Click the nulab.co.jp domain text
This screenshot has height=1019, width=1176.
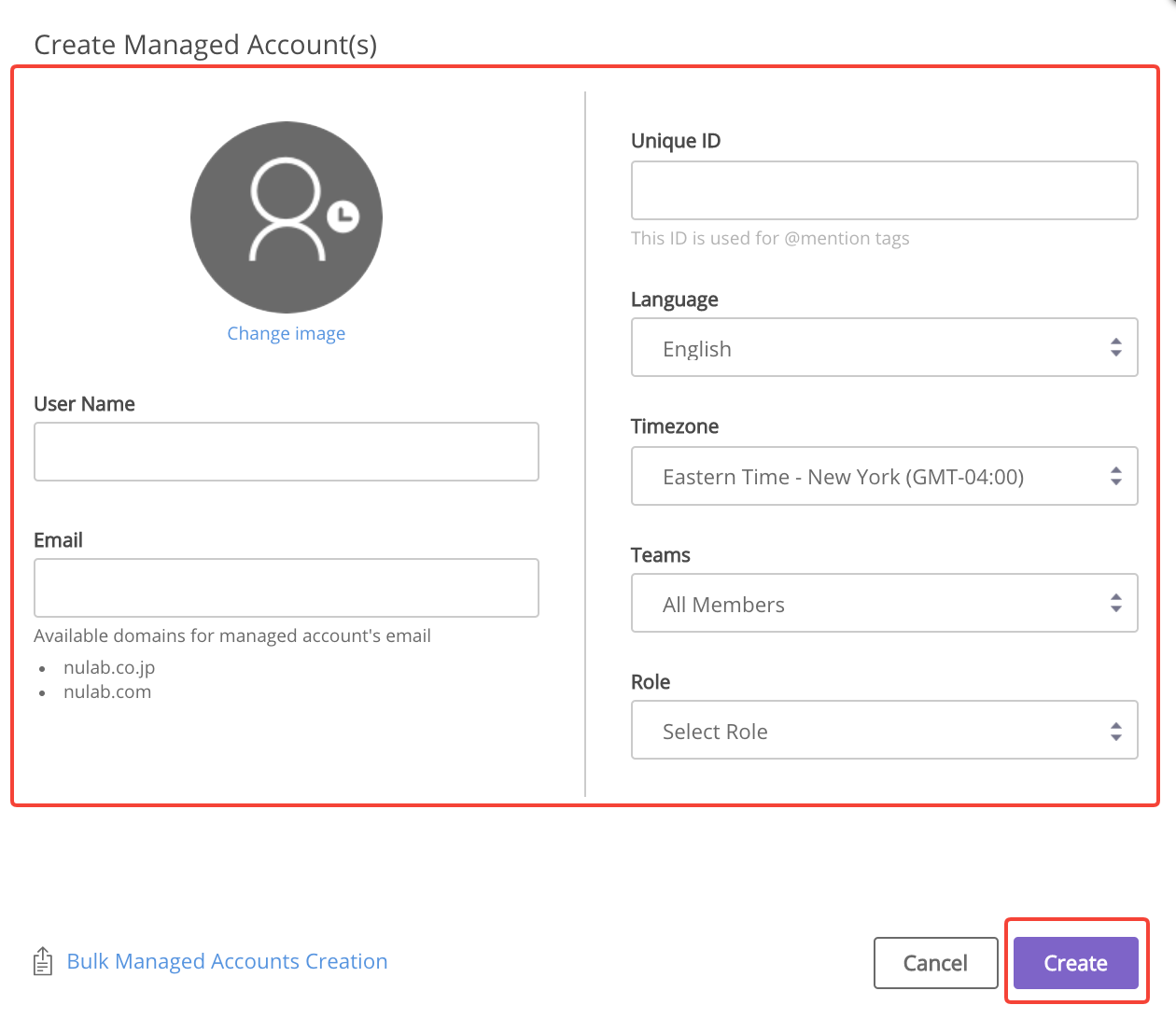(109, 667)
